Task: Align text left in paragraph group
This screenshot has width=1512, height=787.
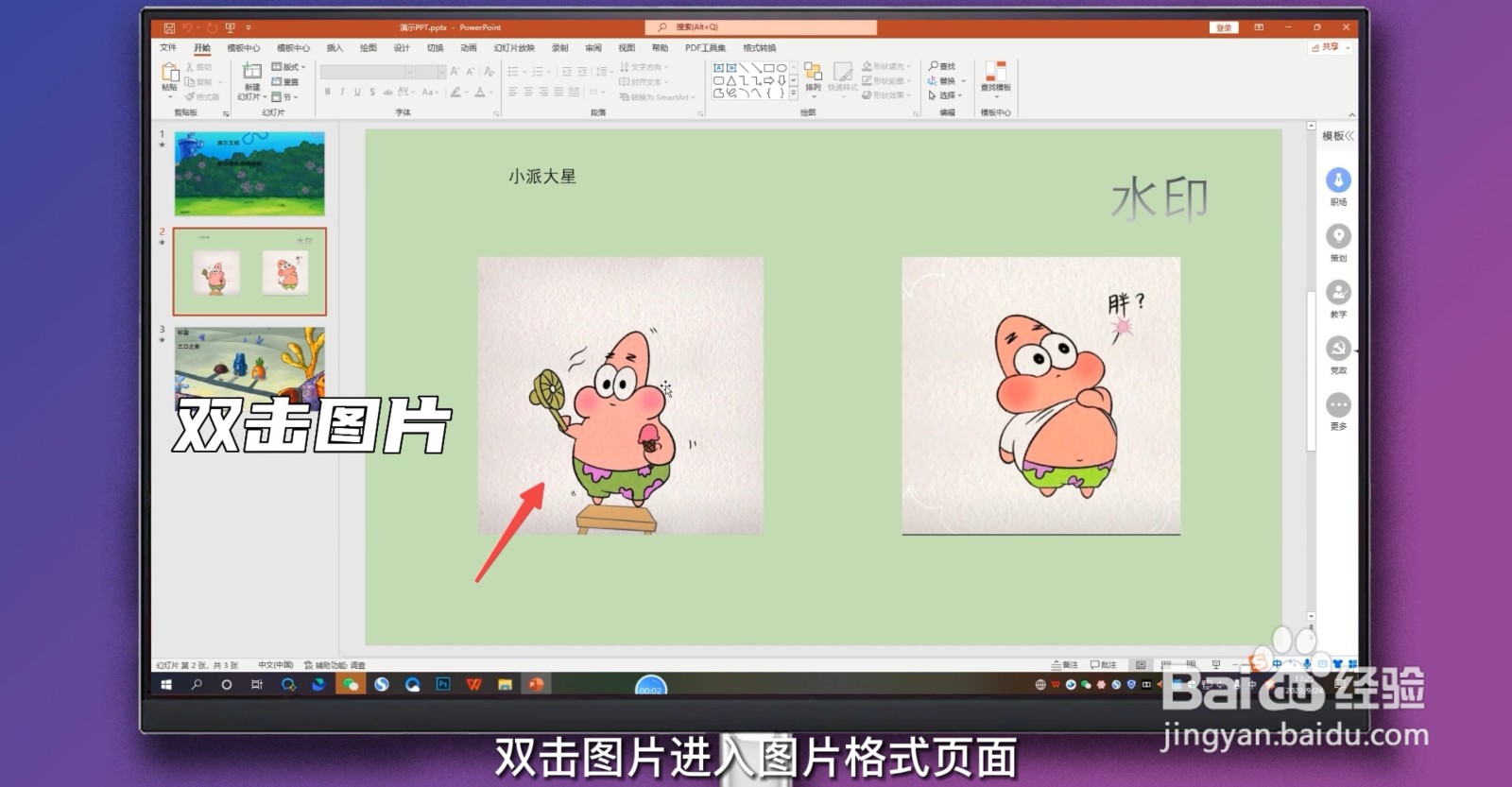Action: 513,92
